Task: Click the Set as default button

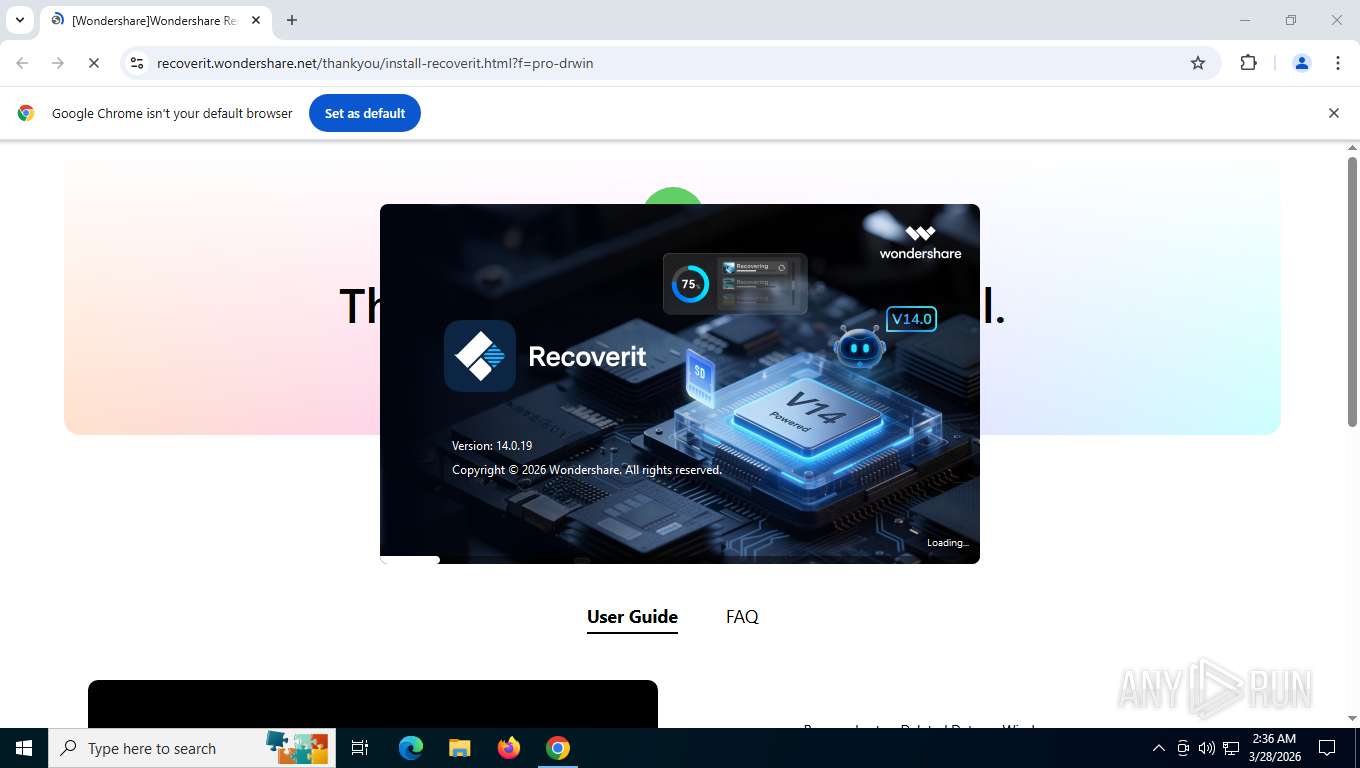Action: [365, 113]
